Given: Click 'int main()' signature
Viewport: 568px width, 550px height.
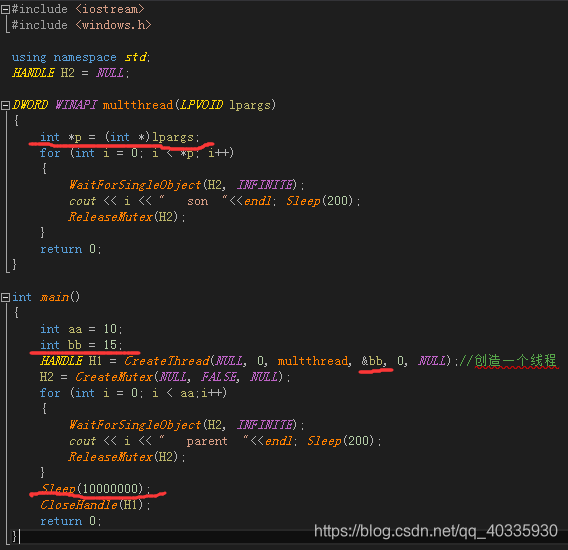Looking at the screenshot, I should [46, 297].
